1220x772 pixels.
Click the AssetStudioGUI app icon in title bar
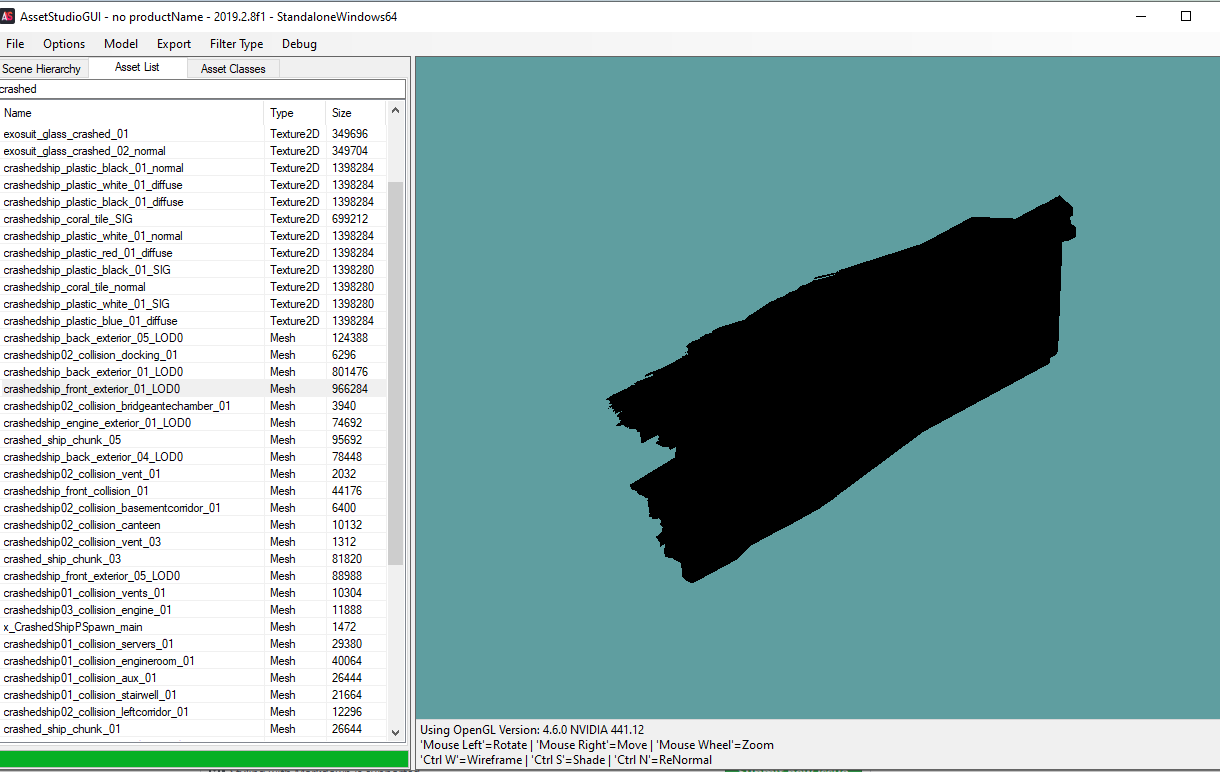tap(8, 16)
